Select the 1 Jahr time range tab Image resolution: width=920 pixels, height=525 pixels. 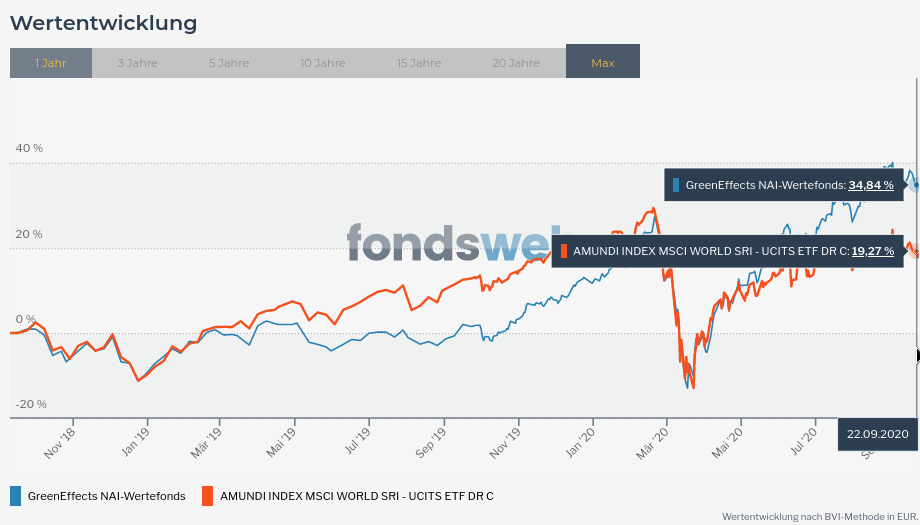[x=51, y=63]
